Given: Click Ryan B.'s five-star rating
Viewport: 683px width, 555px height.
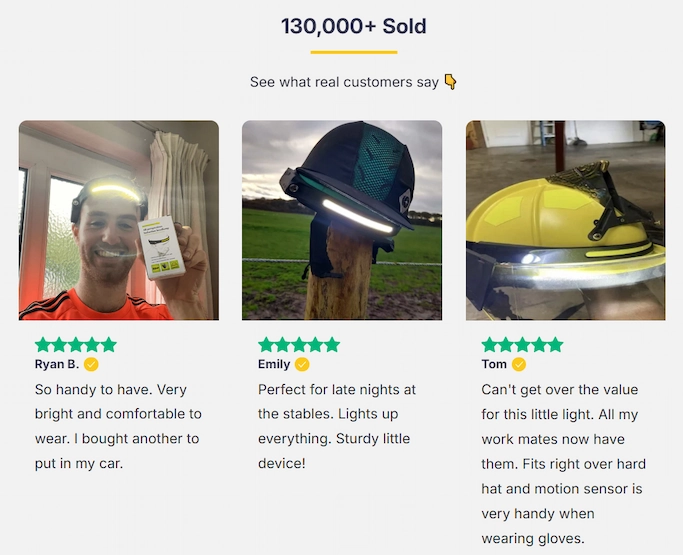Looking at the screenshot, I should pyautogui.click(x=76, y=344).
